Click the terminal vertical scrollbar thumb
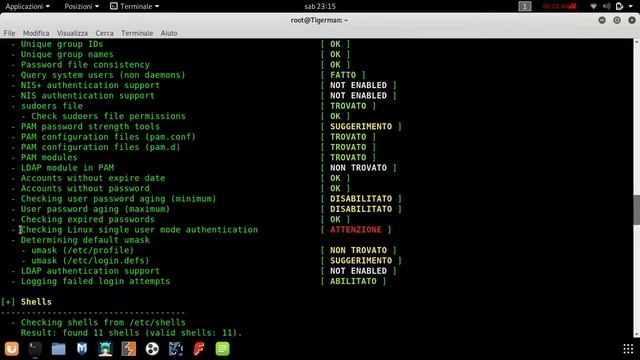Viewport: 640px width, 360px height. [x=636, y=209]
